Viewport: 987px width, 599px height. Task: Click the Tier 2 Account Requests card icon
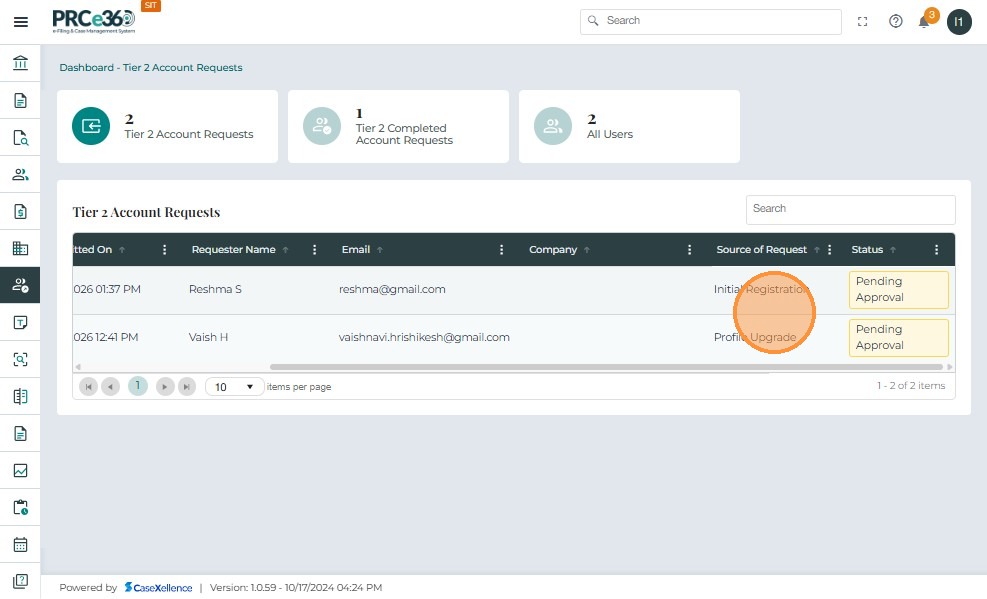(x=91, y=126)
